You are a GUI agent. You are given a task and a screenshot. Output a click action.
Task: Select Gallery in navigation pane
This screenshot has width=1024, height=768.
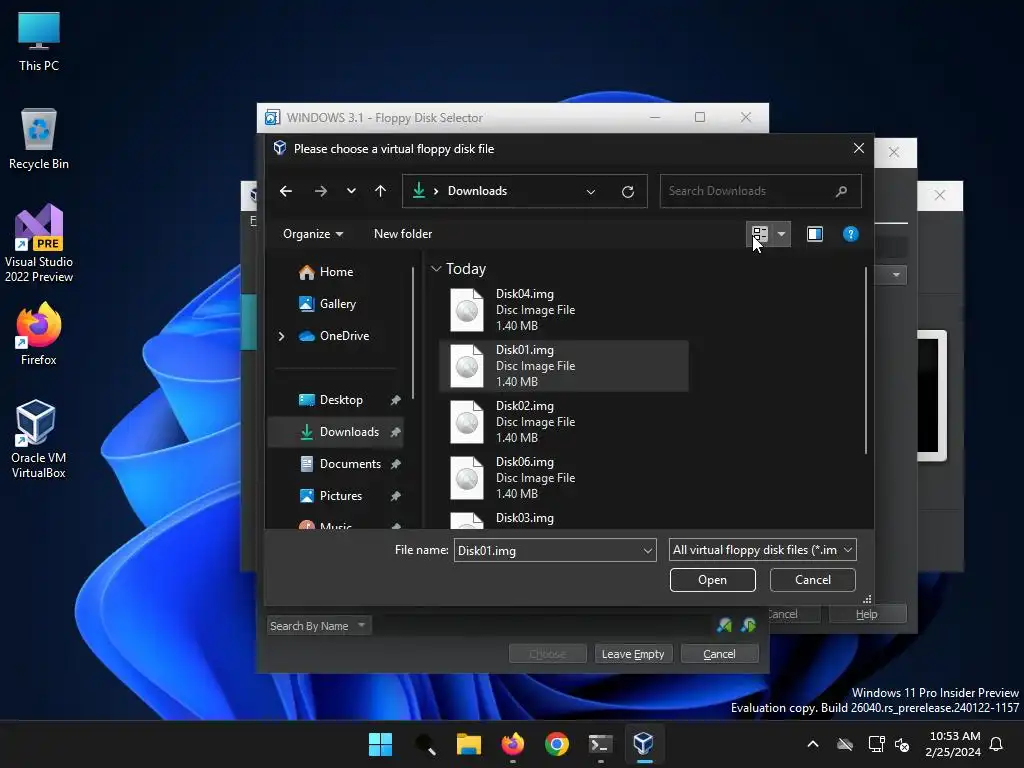click(x=338, y=304)
